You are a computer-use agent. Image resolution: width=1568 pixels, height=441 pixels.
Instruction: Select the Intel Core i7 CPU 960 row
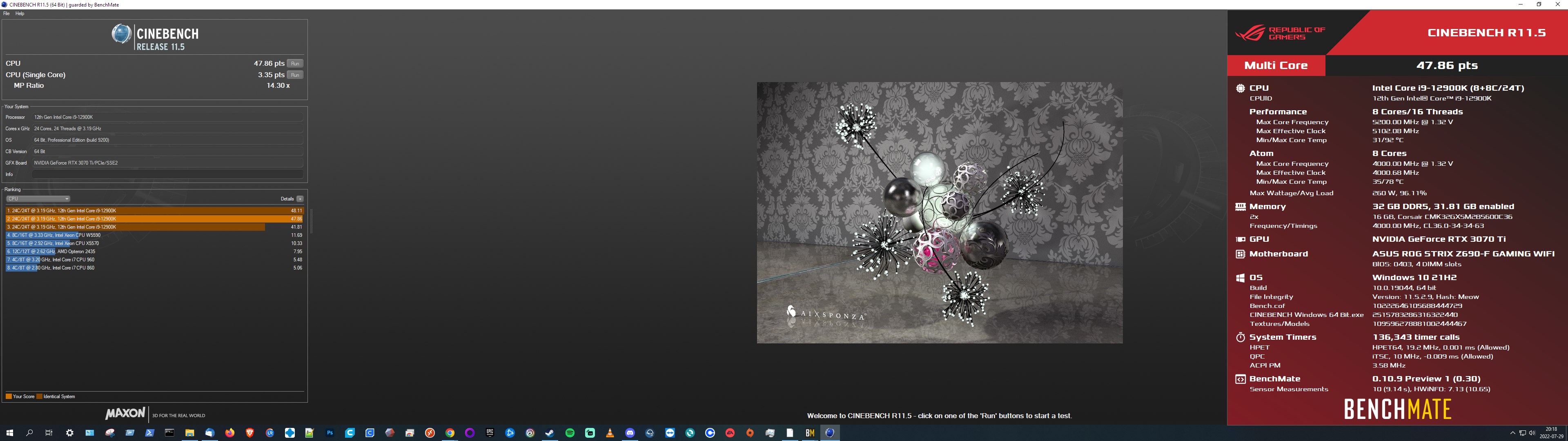(x=154, y=259)
